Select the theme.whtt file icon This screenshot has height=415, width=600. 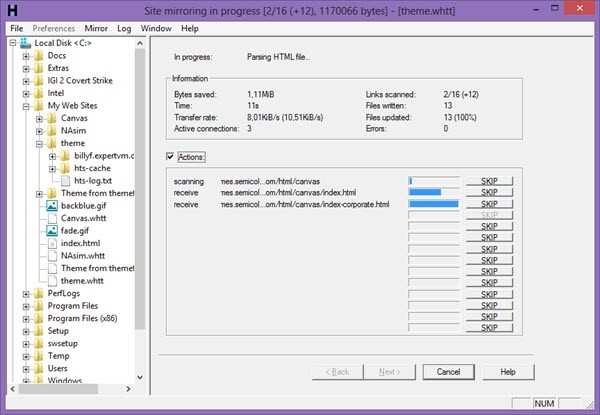pyautogui.click(x=52, y=281)
